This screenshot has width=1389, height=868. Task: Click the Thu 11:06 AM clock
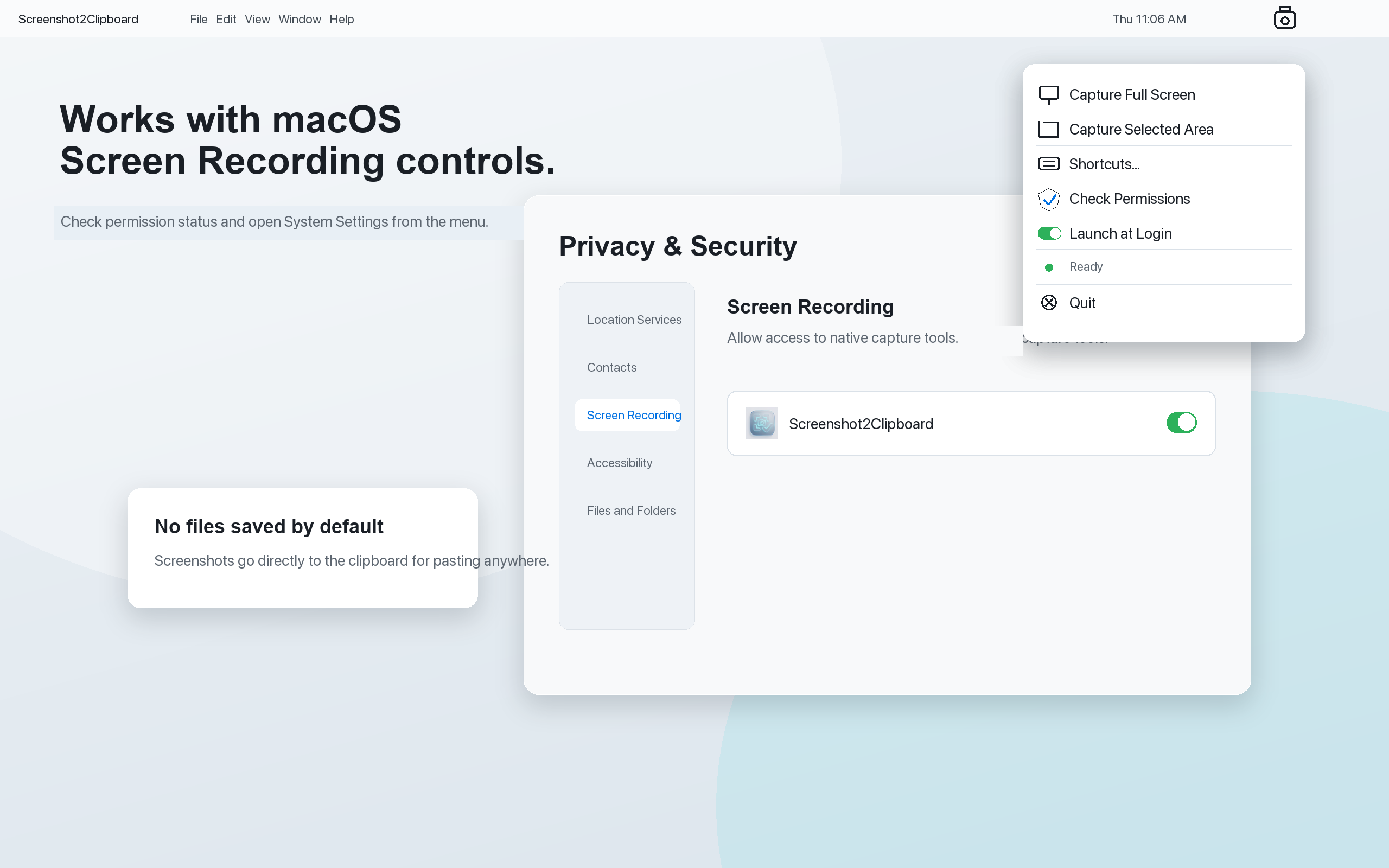coord(1149,19)
